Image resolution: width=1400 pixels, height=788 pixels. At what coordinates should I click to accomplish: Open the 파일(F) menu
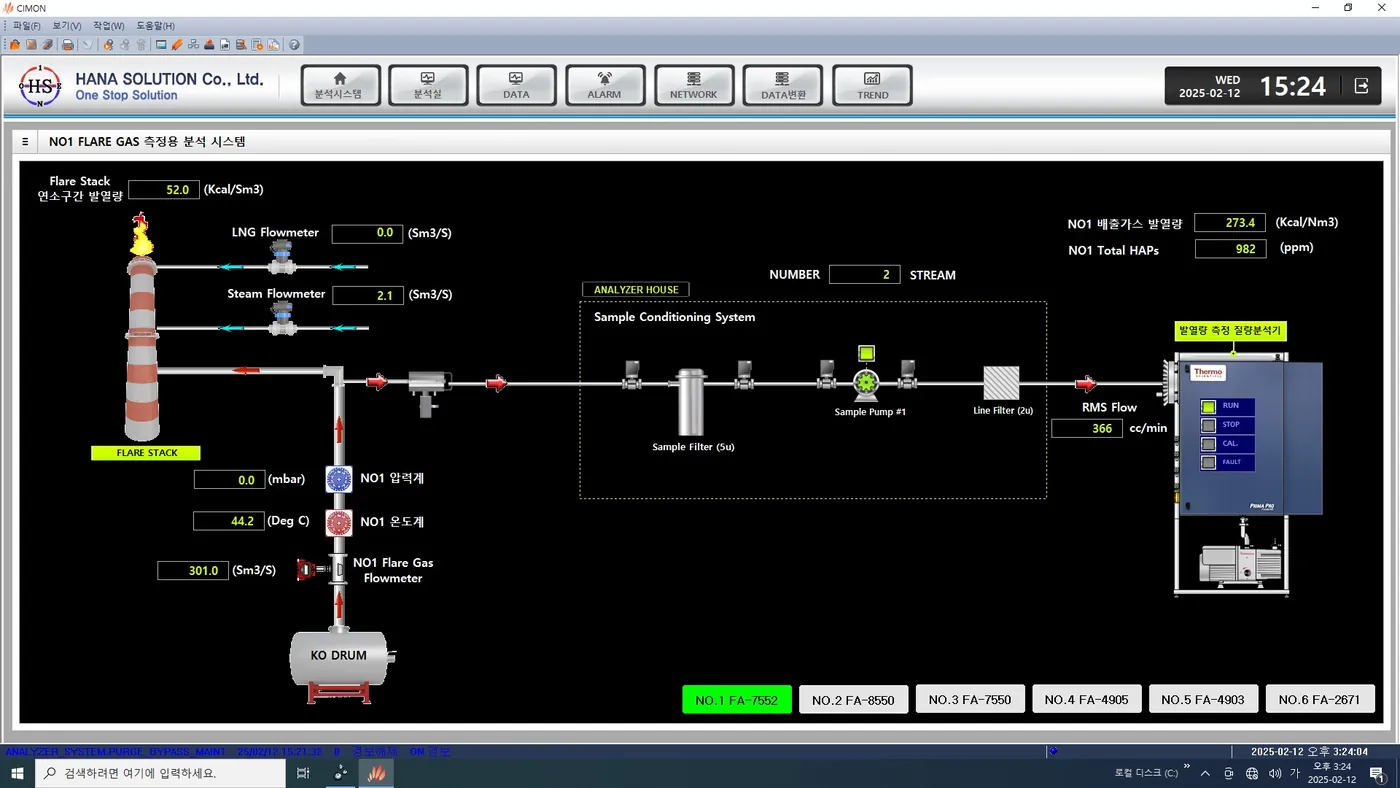pos(27,25)
